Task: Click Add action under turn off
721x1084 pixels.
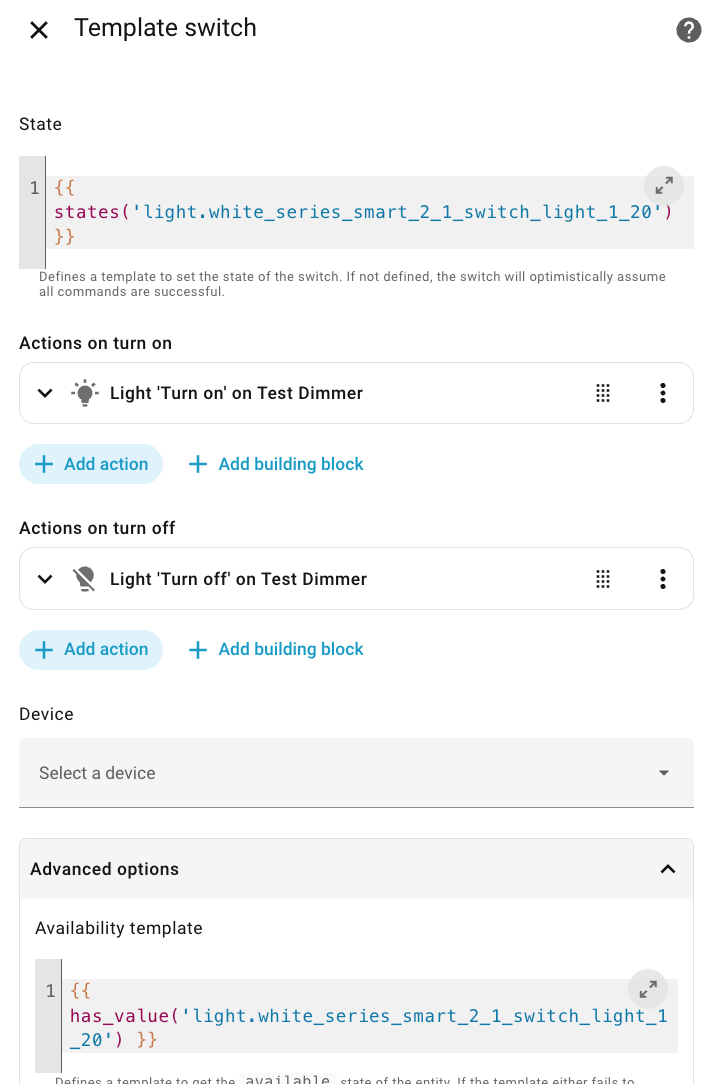Action: [x=91, y=650]
